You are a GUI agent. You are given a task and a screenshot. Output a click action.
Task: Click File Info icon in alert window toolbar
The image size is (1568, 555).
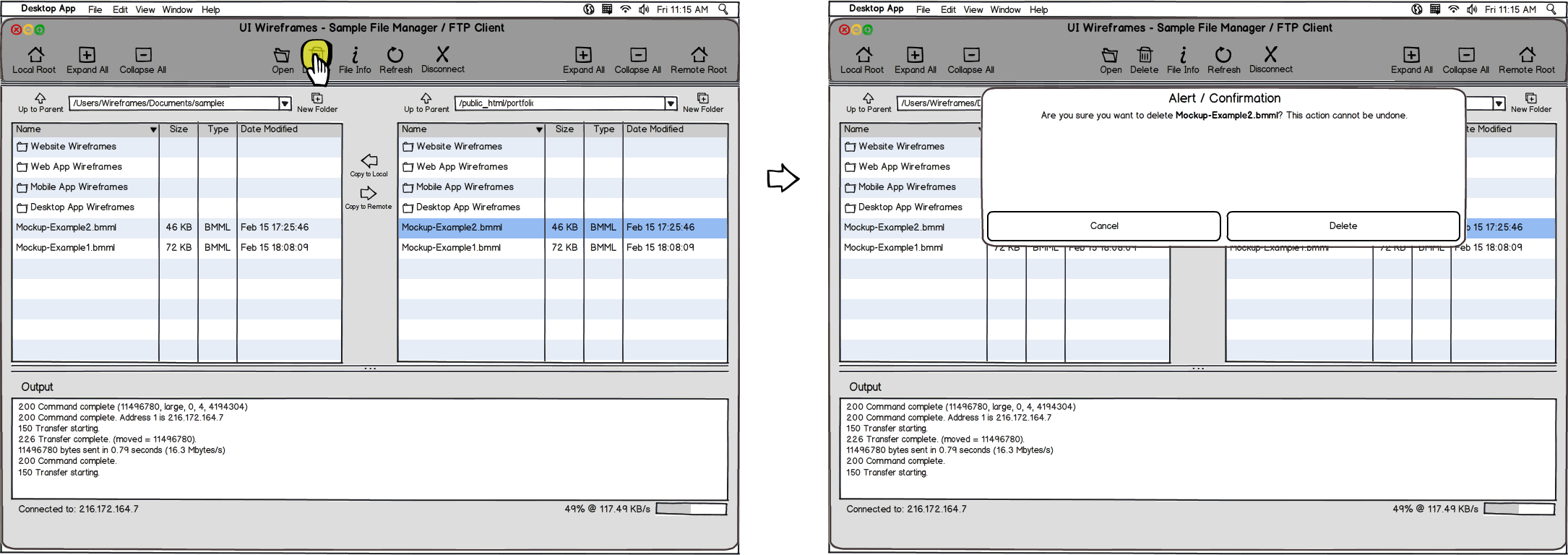point(1183,55)
